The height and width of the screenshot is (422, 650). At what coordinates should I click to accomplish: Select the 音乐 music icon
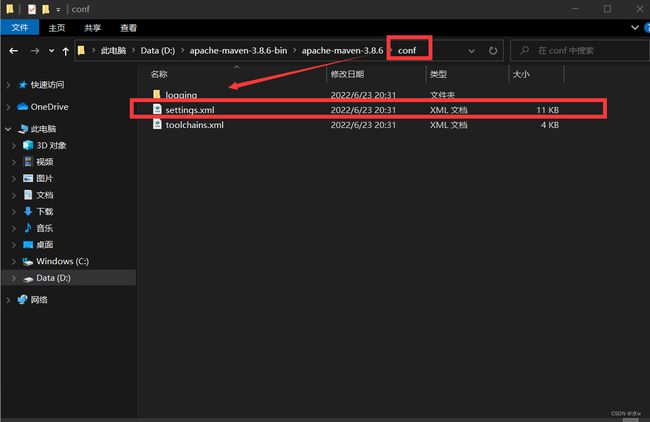(28, 228)
